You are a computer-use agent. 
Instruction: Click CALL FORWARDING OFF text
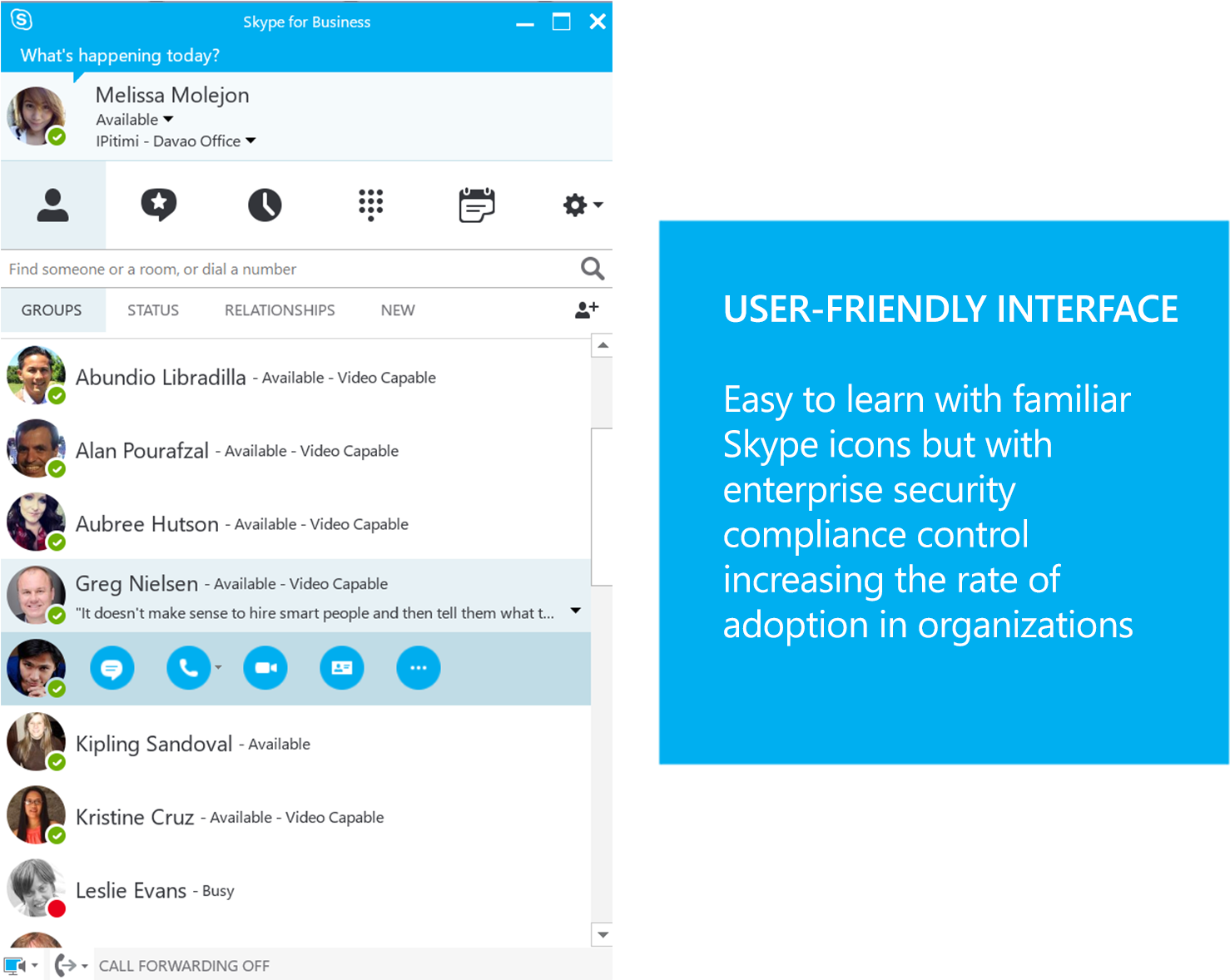(184, 966)
